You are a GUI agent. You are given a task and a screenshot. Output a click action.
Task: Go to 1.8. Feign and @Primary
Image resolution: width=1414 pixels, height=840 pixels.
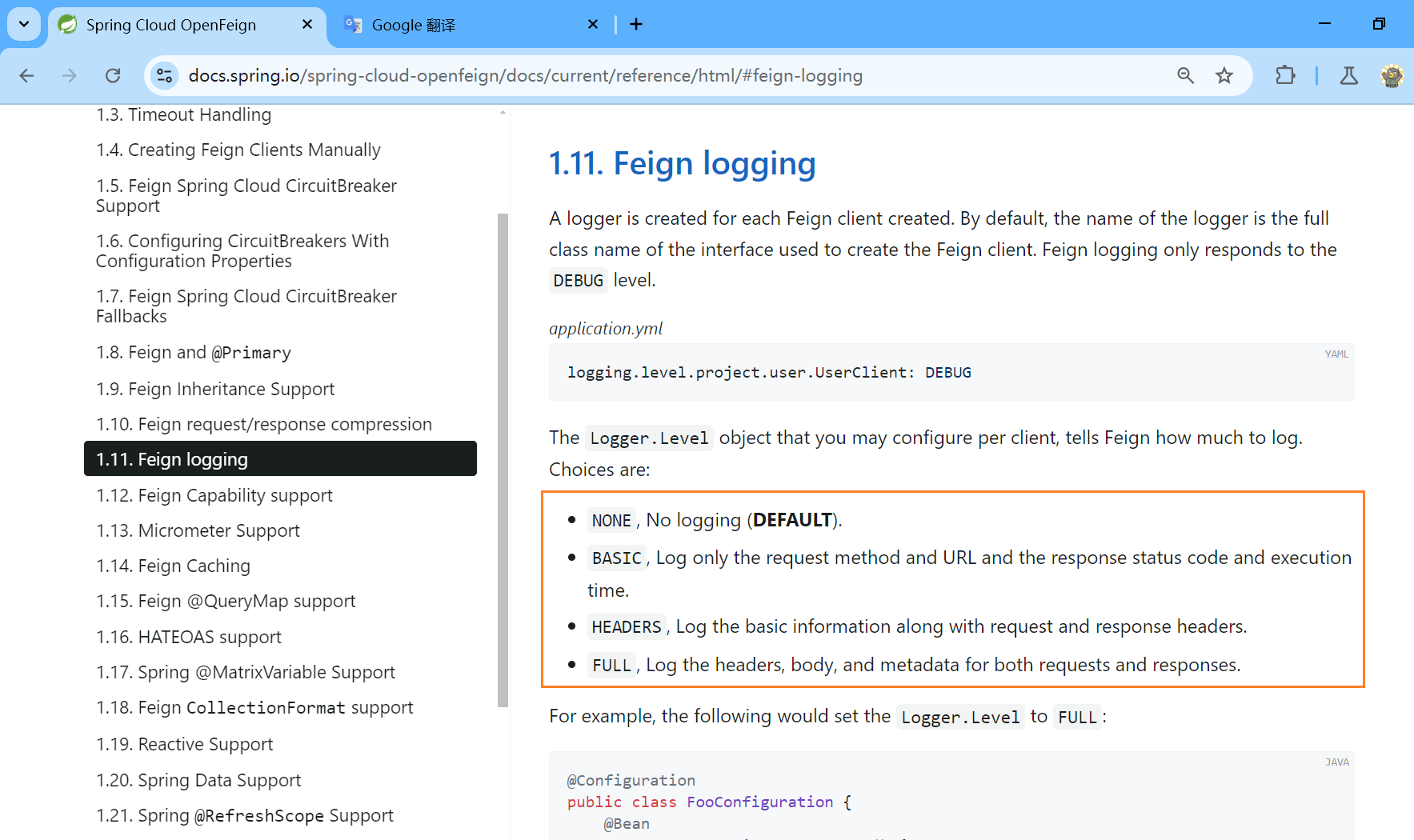click(194, 352)
